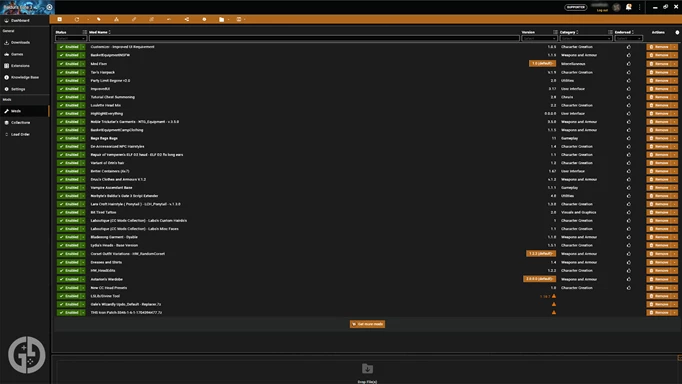Open the Category filter Select dropdown
The width and height of the screenshot is (682, 384).
tap(586, 38)
